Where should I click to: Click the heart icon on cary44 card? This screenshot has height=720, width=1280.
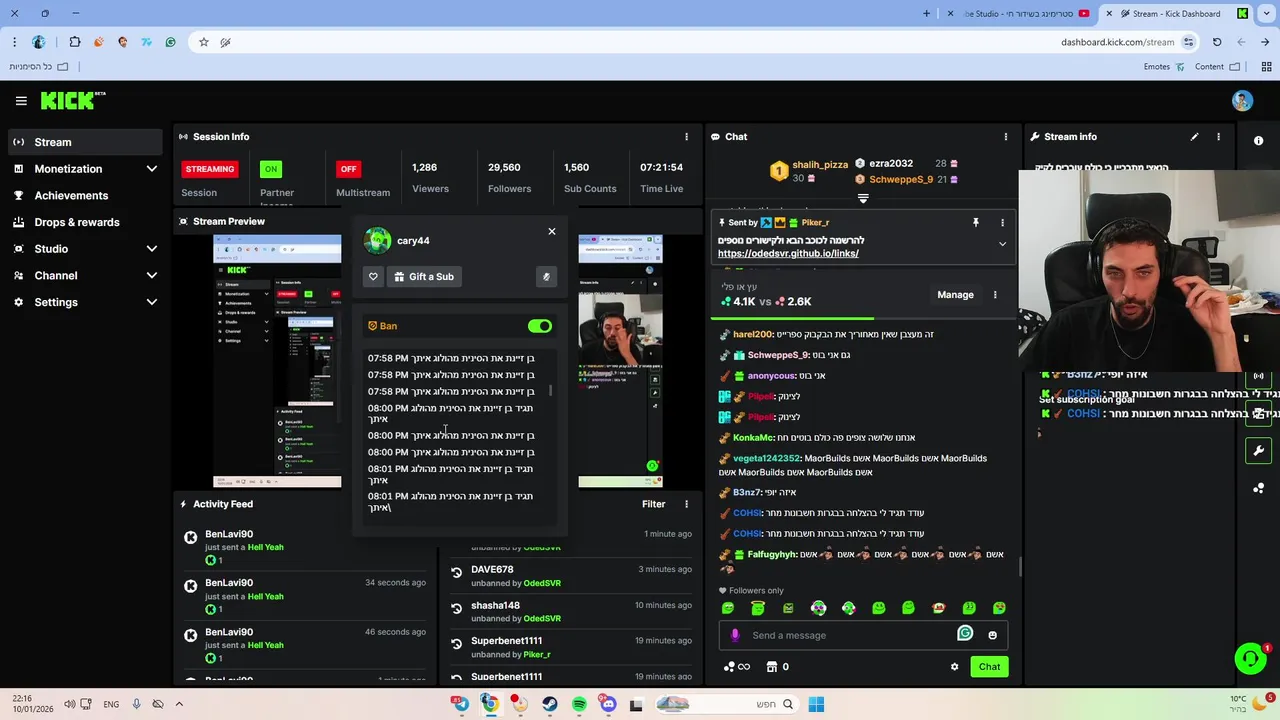373,277
